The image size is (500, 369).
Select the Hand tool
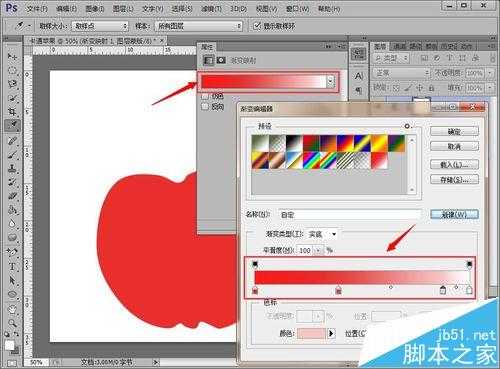(12, 309)
